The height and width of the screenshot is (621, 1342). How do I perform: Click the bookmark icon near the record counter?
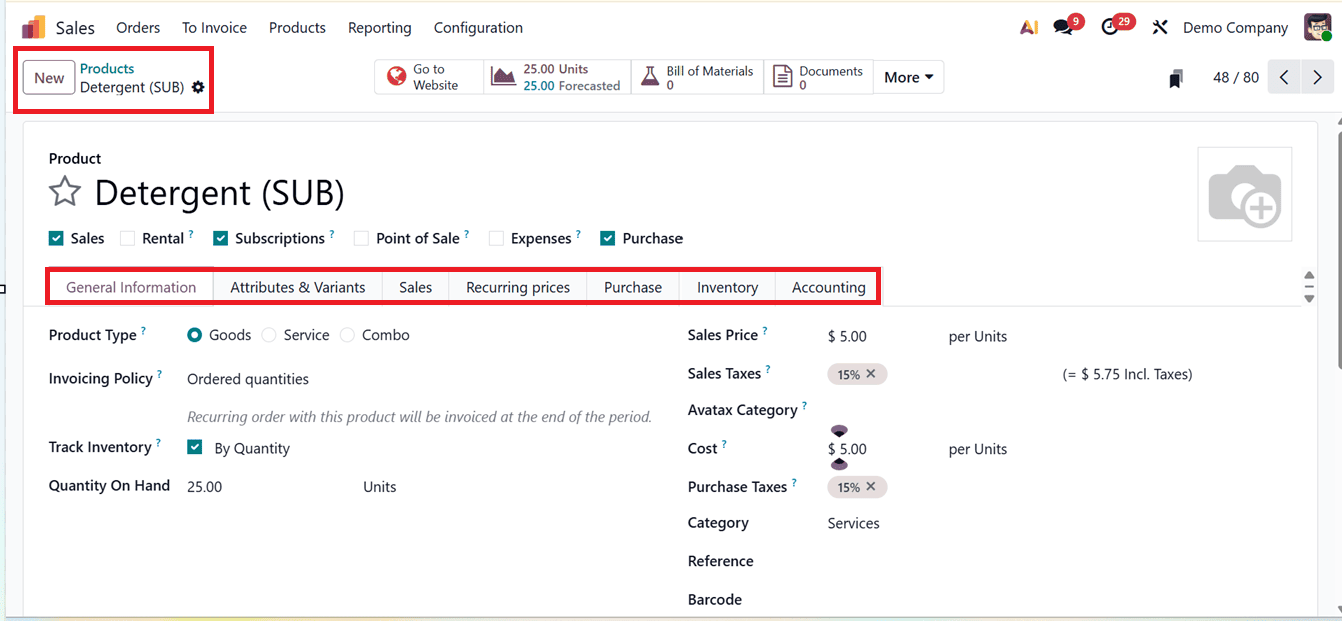pyautogui.click(x=1176, y=77)
